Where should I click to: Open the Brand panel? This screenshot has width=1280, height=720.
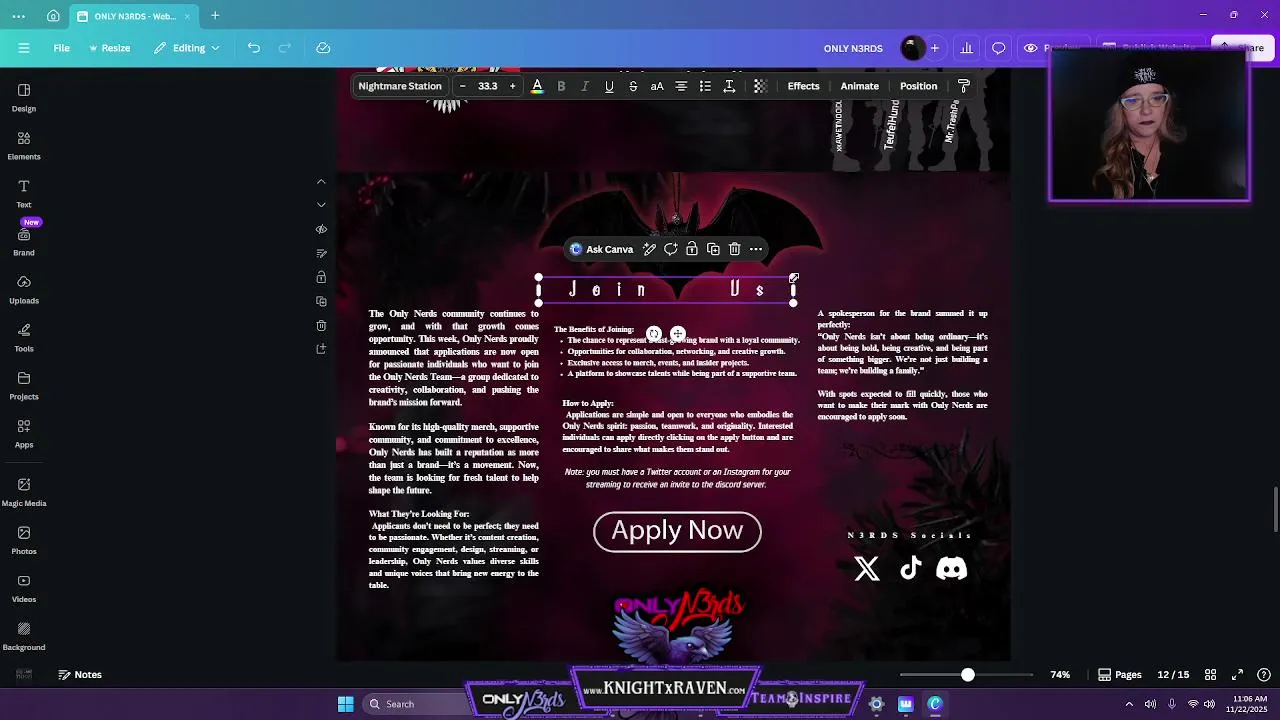pyautogui.click(x=24, y=241)
